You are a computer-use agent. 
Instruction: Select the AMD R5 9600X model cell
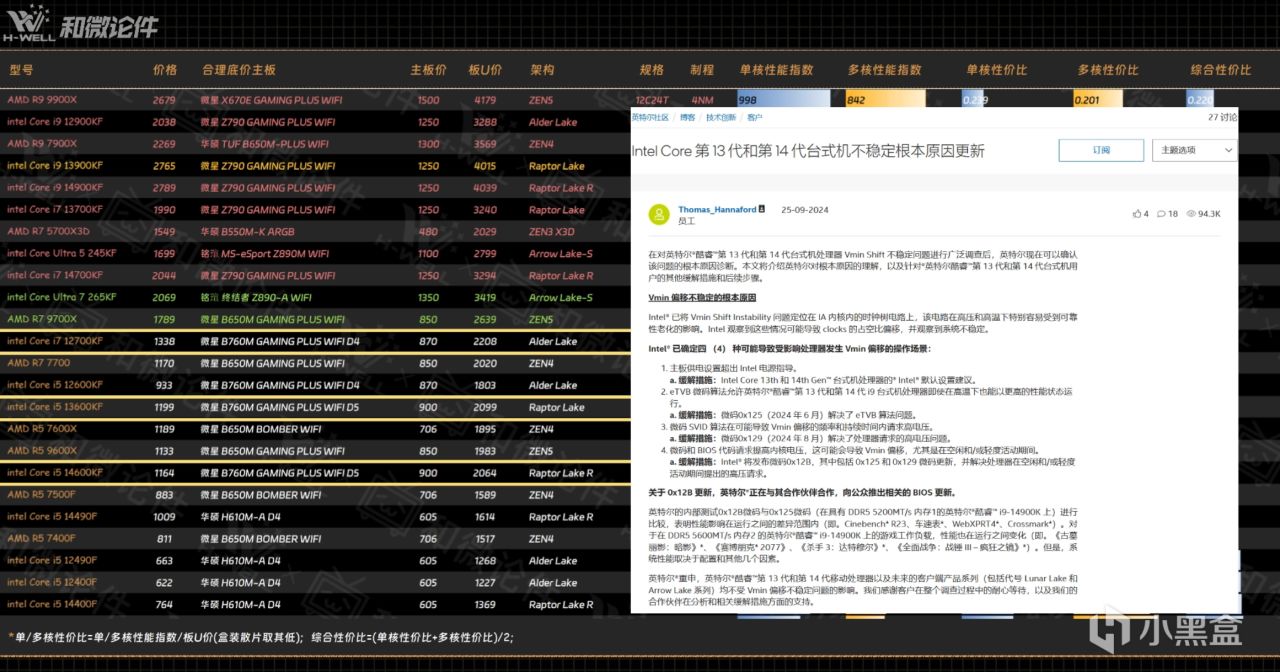42,451
